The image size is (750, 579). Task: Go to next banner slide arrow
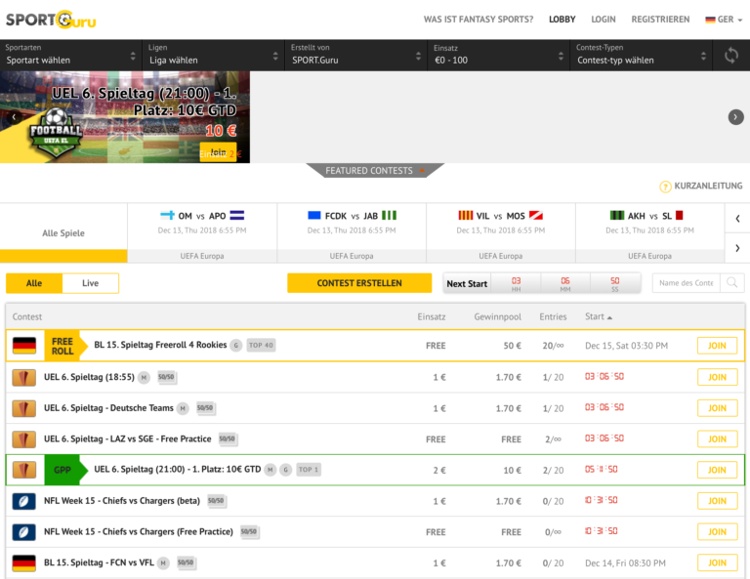click(736, 117)
